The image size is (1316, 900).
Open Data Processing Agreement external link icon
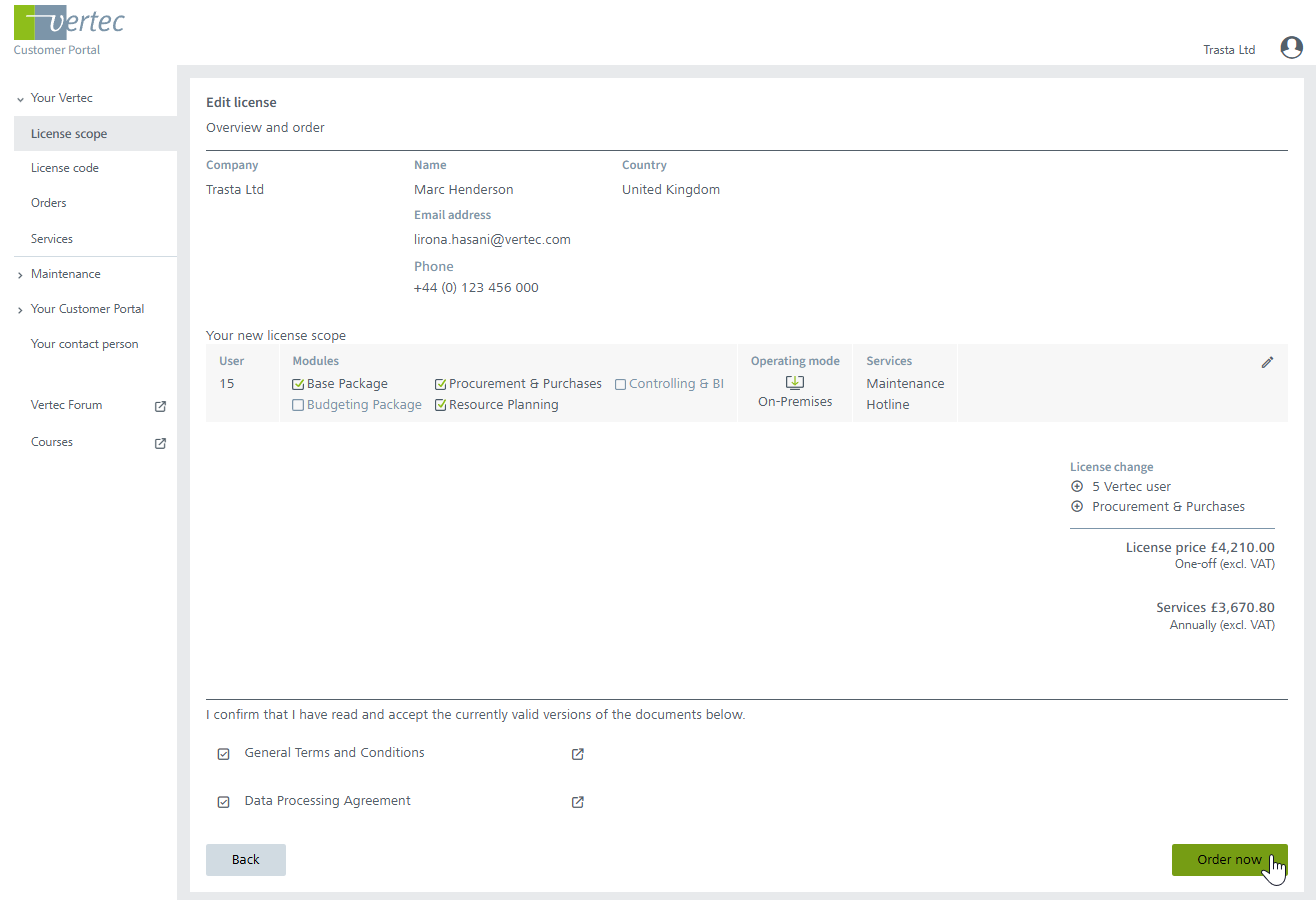pos(577,802)
